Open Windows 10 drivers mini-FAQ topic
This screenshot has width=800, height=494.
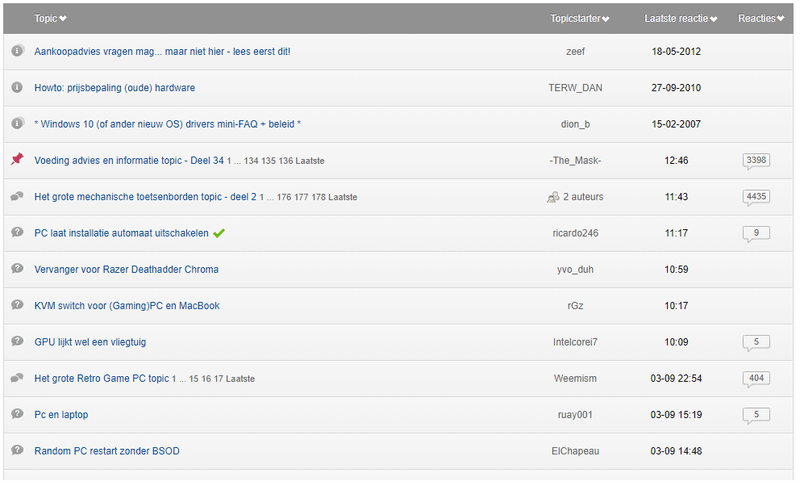tap(167, 124)
